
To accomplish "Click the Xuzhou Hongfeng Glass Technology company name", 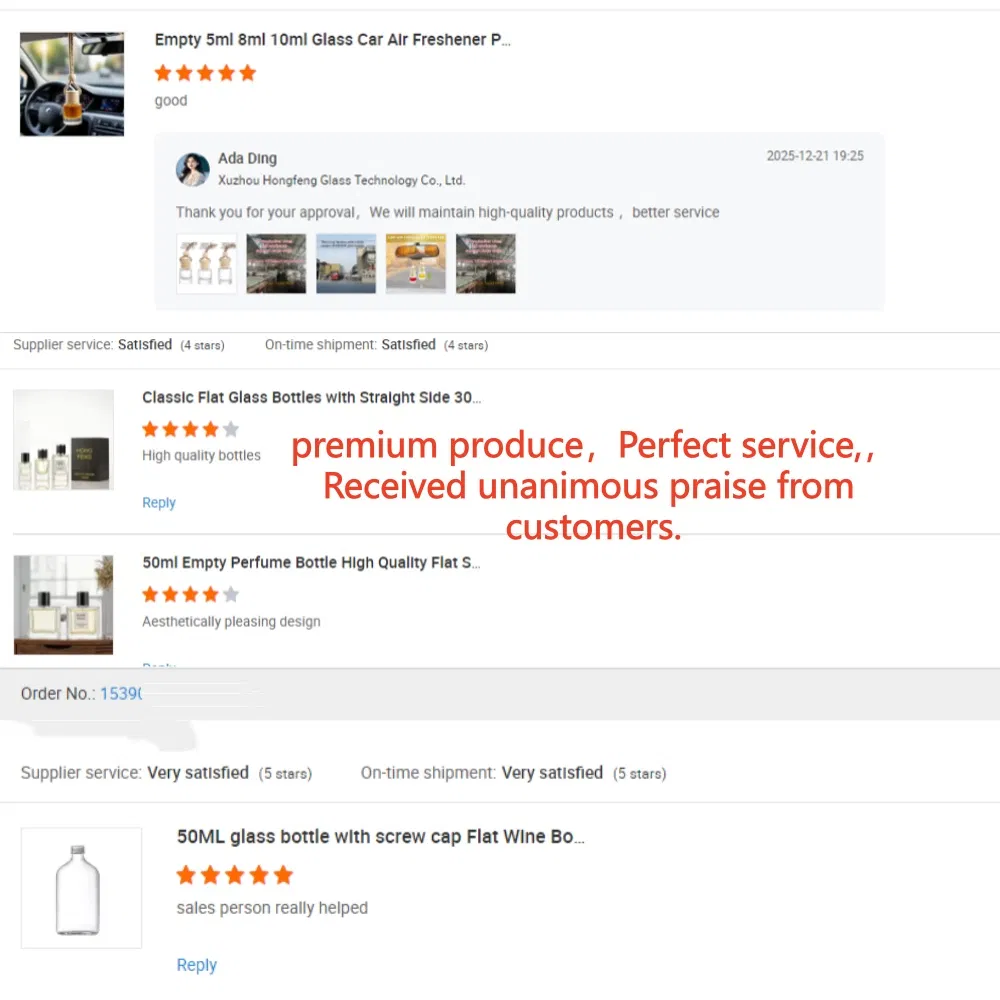I will point(341,181).
